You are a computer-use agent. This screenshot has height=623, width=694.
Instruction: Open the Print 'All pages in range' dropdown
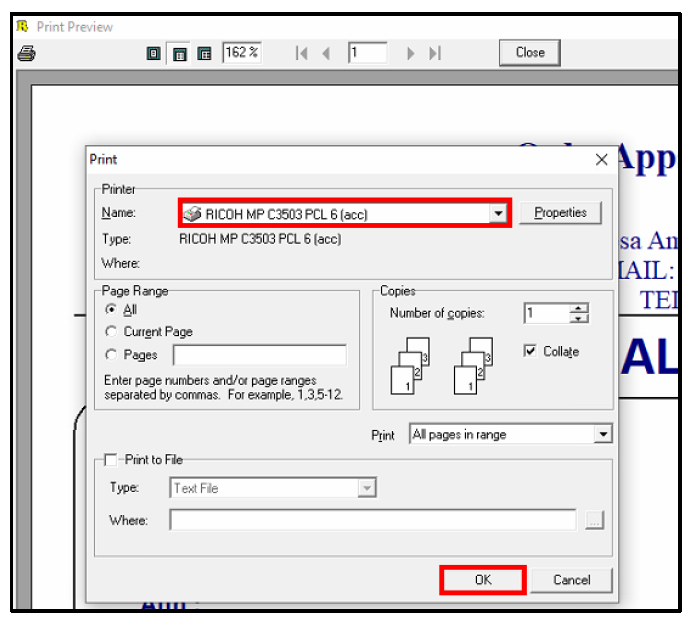pos(603,434)
